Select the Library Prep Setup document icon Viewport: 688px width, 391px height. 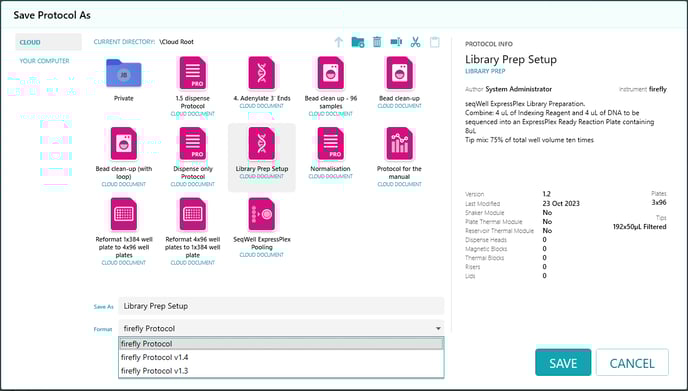click(262, 143)
